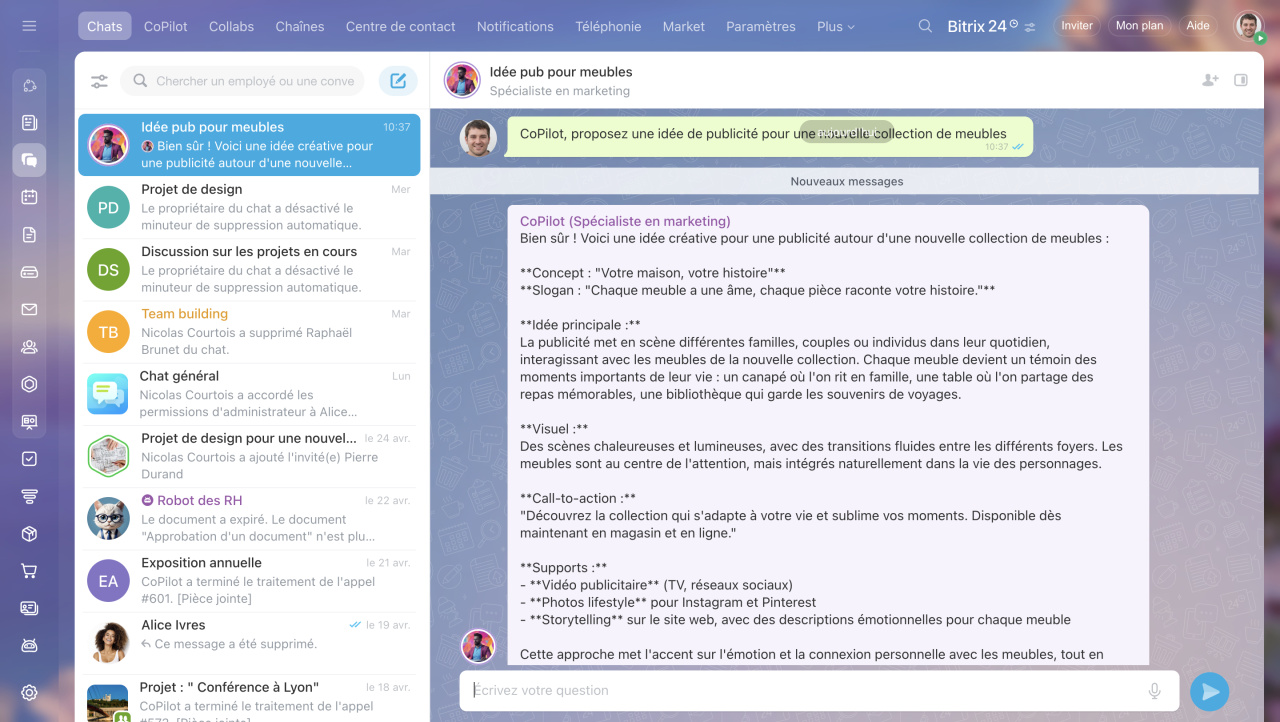The width and height of the screenshot is (1280, 722).
Task: Open the robot automation icon in sidebar
Action: [29, 646]
